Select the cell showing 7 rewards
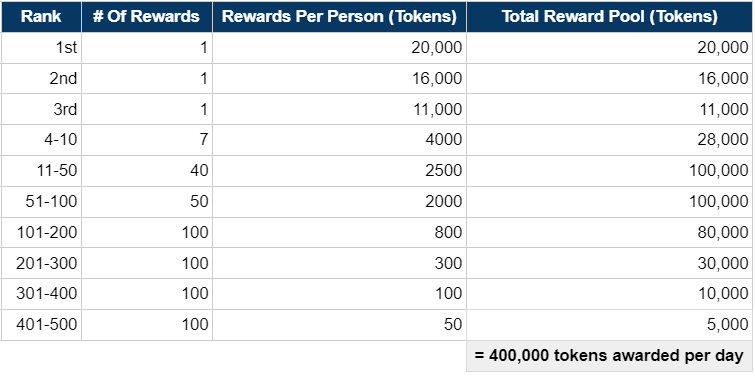The image size is (755, 376). 147,140
